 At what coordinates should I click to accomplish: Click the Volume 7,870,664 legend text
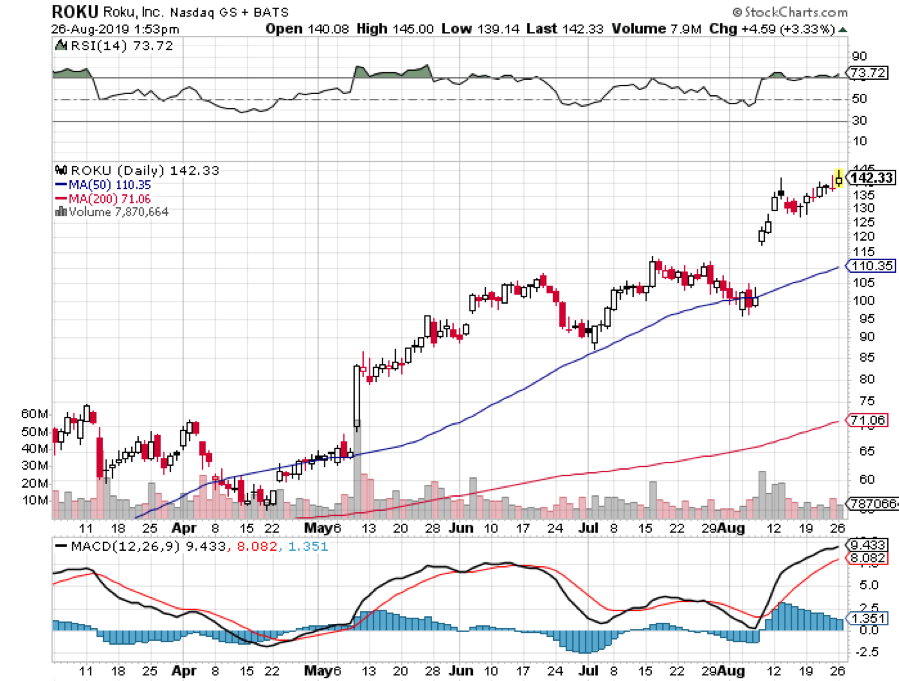pos(119,212)
